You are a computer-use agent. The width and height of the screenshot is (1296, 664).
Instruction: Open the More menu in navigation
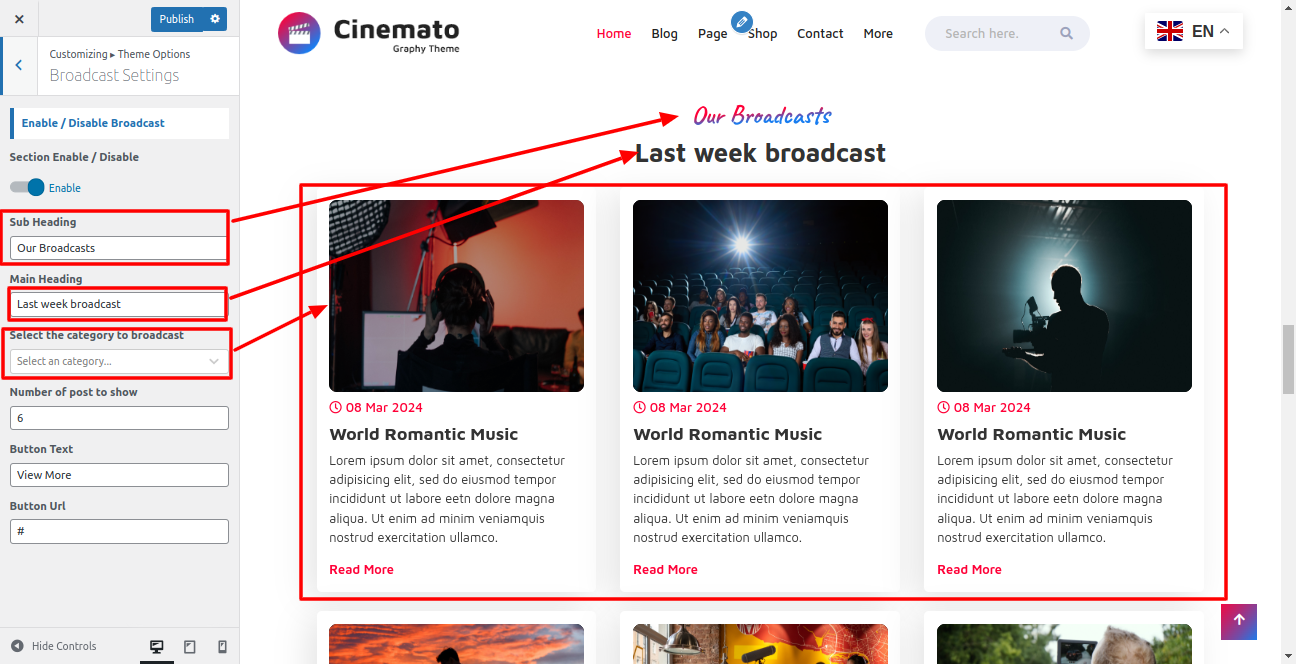877,34
